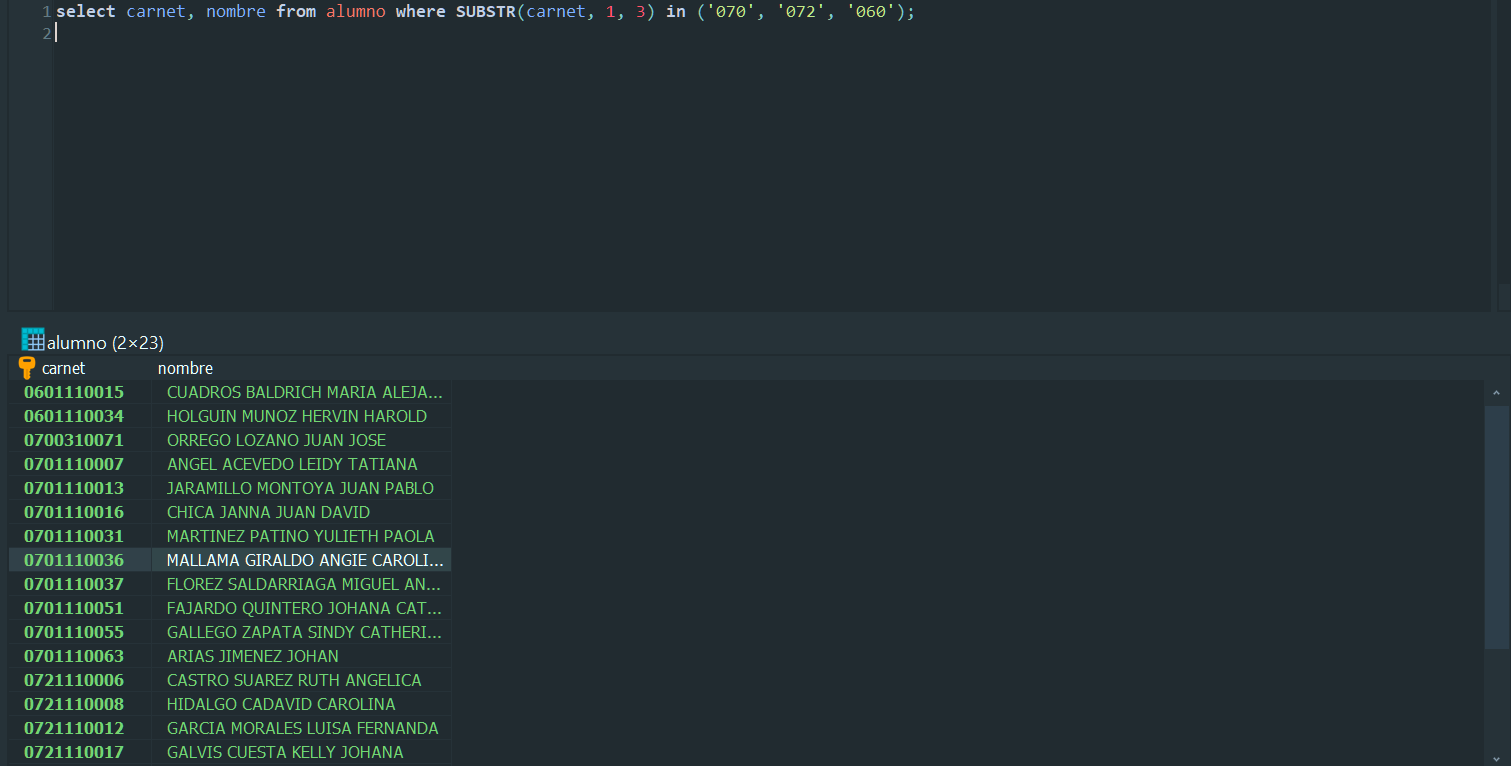Click empty line 2 of the SQL editor
The image size is (1511, 766).
point(400,33)
